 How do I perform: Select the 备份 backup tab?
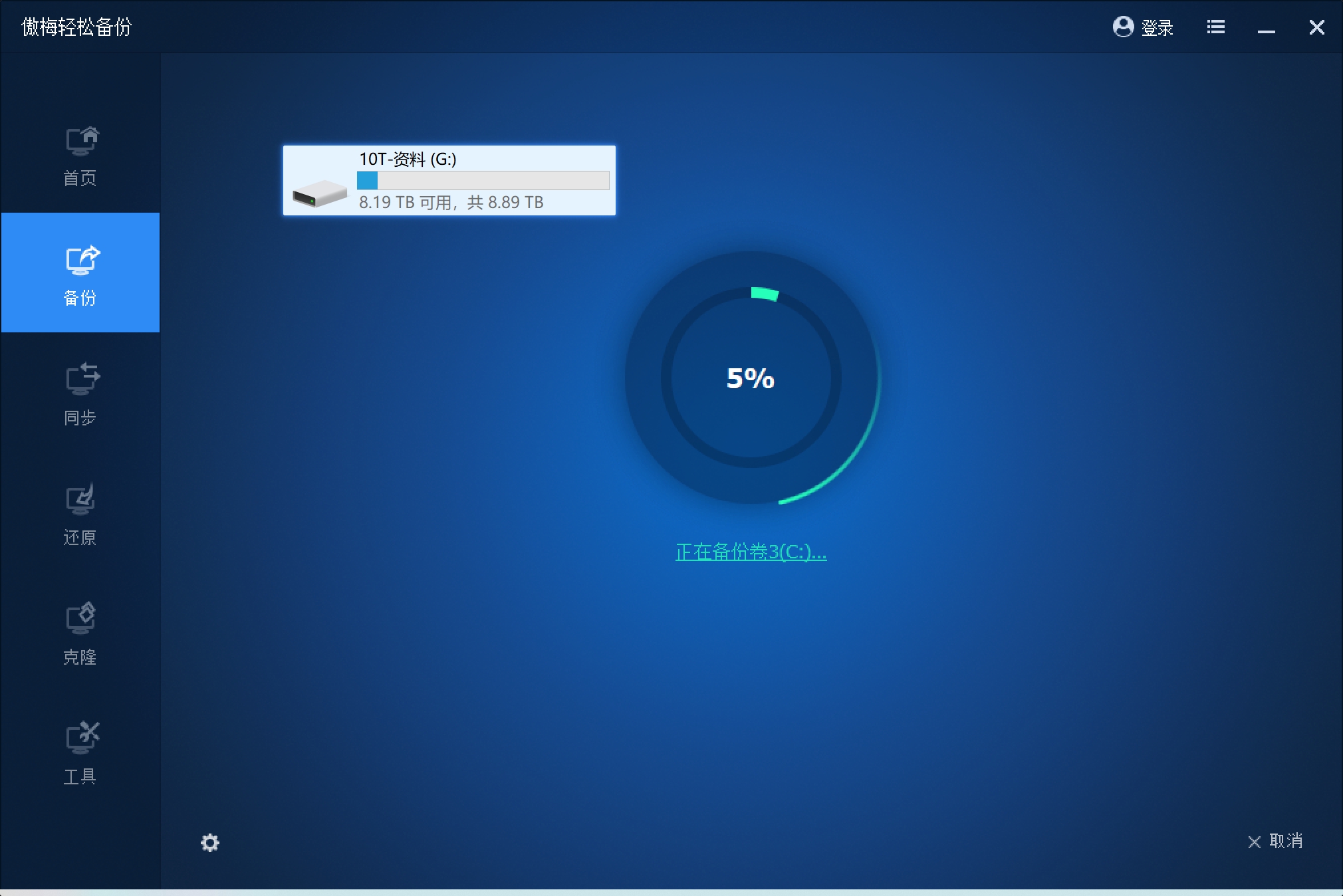[x=80, y=273]
